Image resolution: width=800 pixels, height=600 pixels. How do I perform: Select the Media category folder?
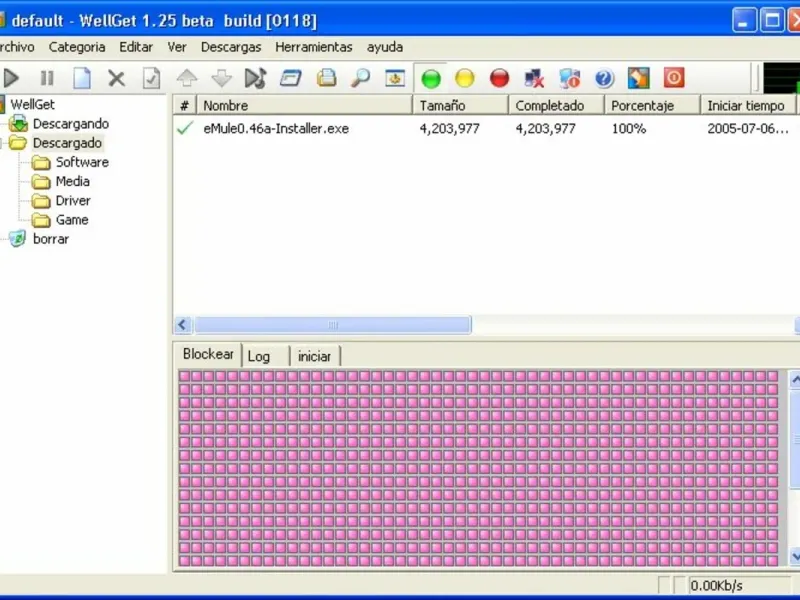point(72,181)
